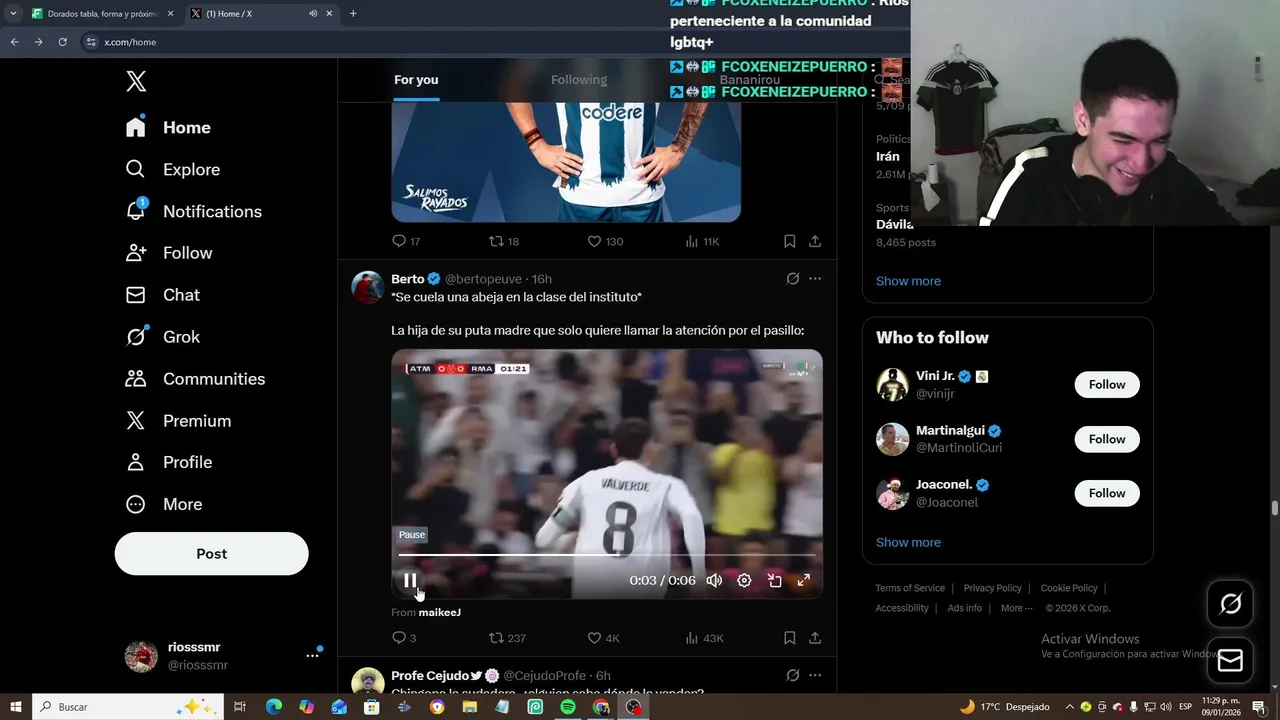Open video settings gear

pos(744,580)
